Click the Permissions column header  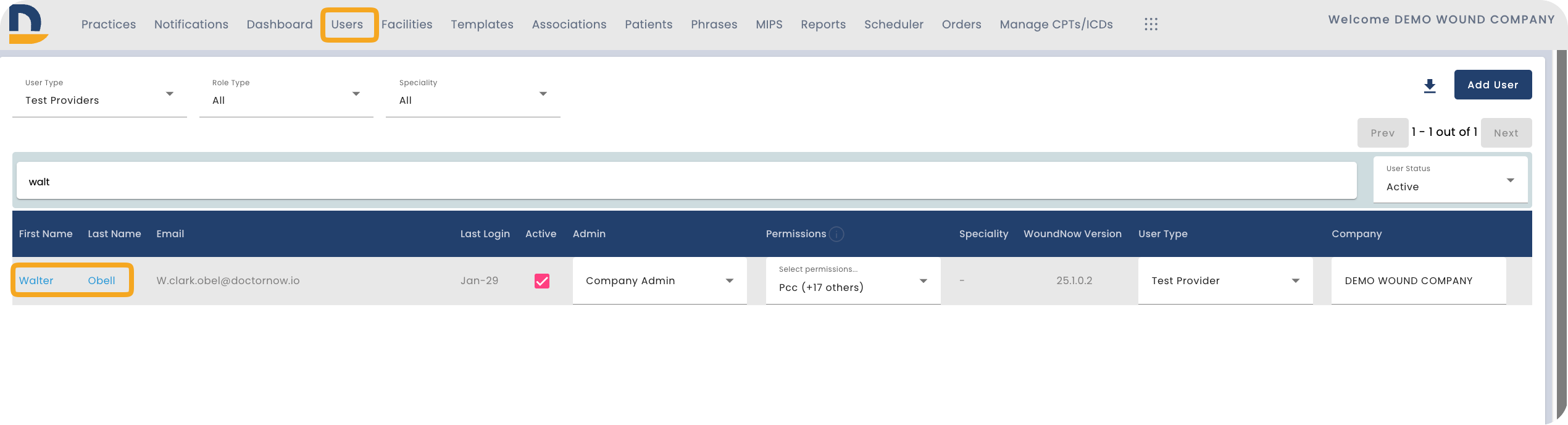coord(796,234)
